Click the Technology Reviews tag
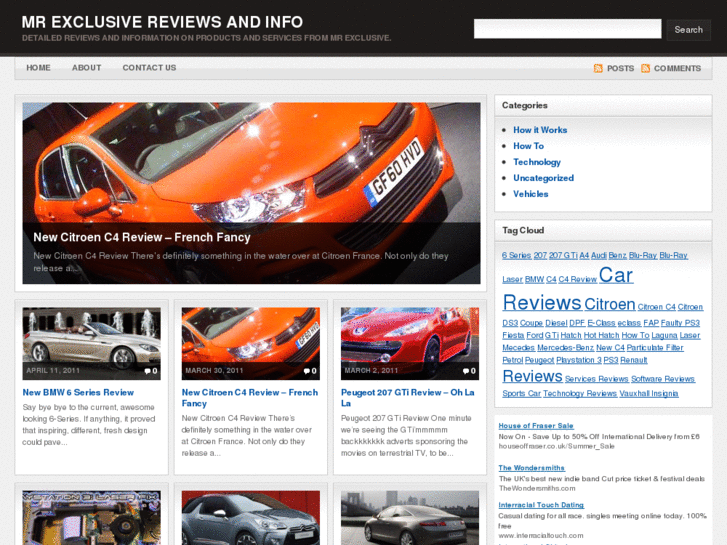 [x=580, y=394]
